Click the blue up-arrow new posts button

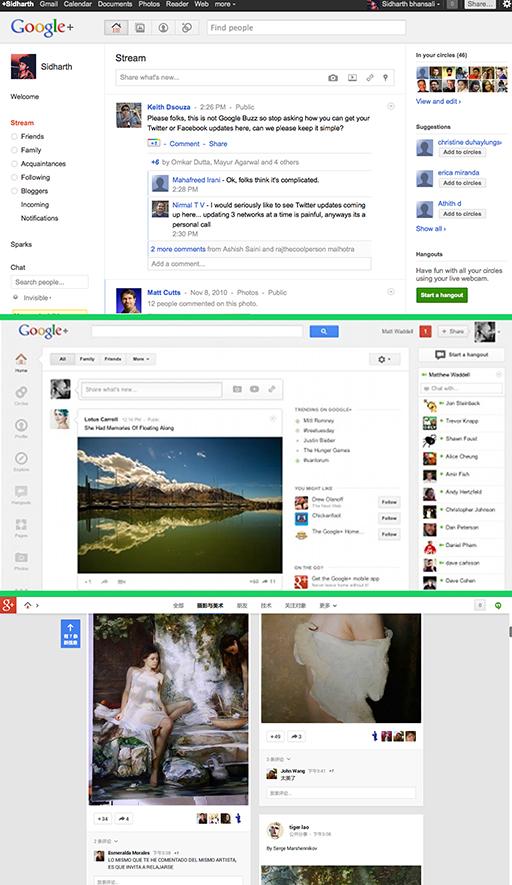(71, 633)
